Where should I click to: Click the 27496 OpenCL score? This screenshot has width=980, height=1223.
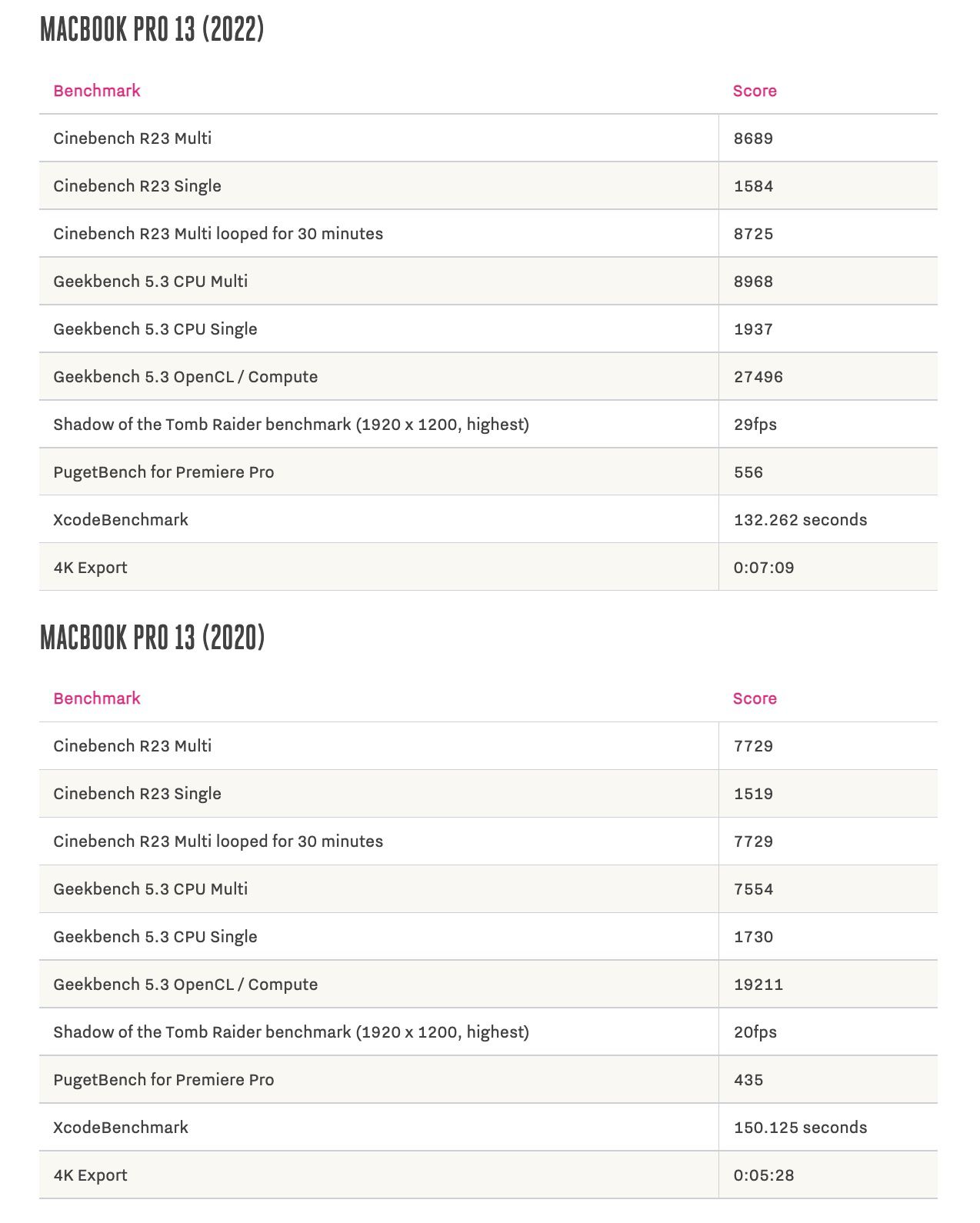758,377
